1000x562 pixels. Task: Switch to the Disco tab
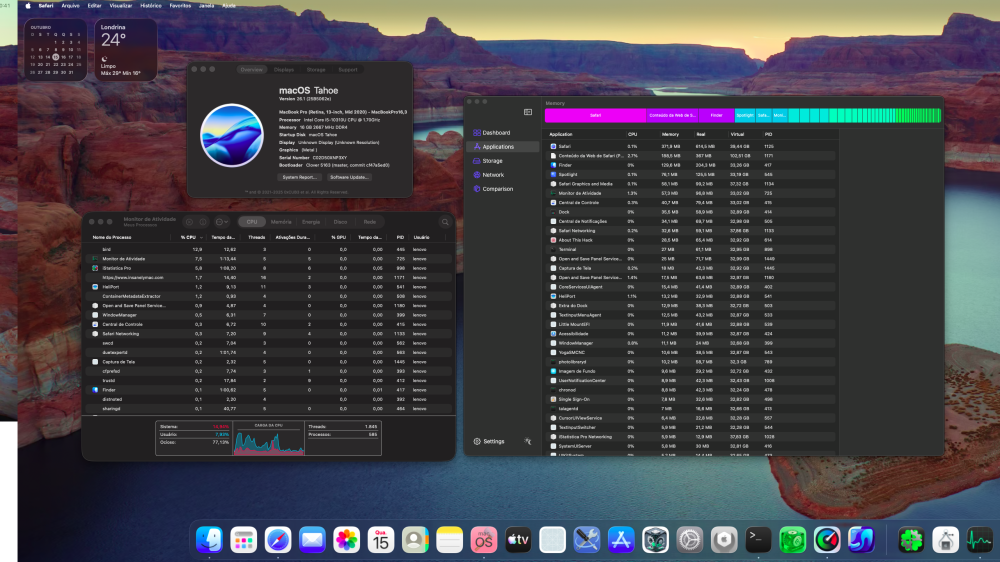(340, 222)
